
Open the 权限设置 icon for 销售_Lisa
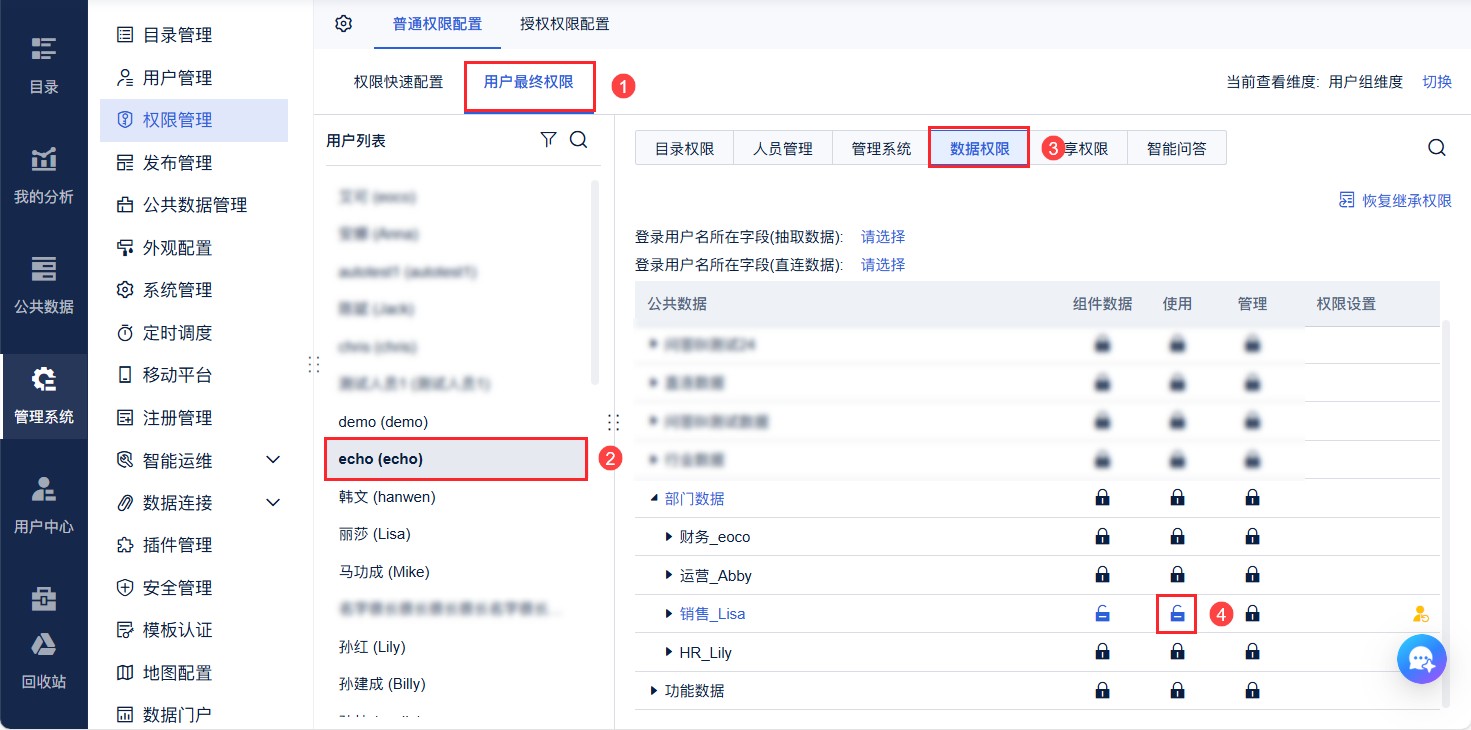pos(1420,614)
